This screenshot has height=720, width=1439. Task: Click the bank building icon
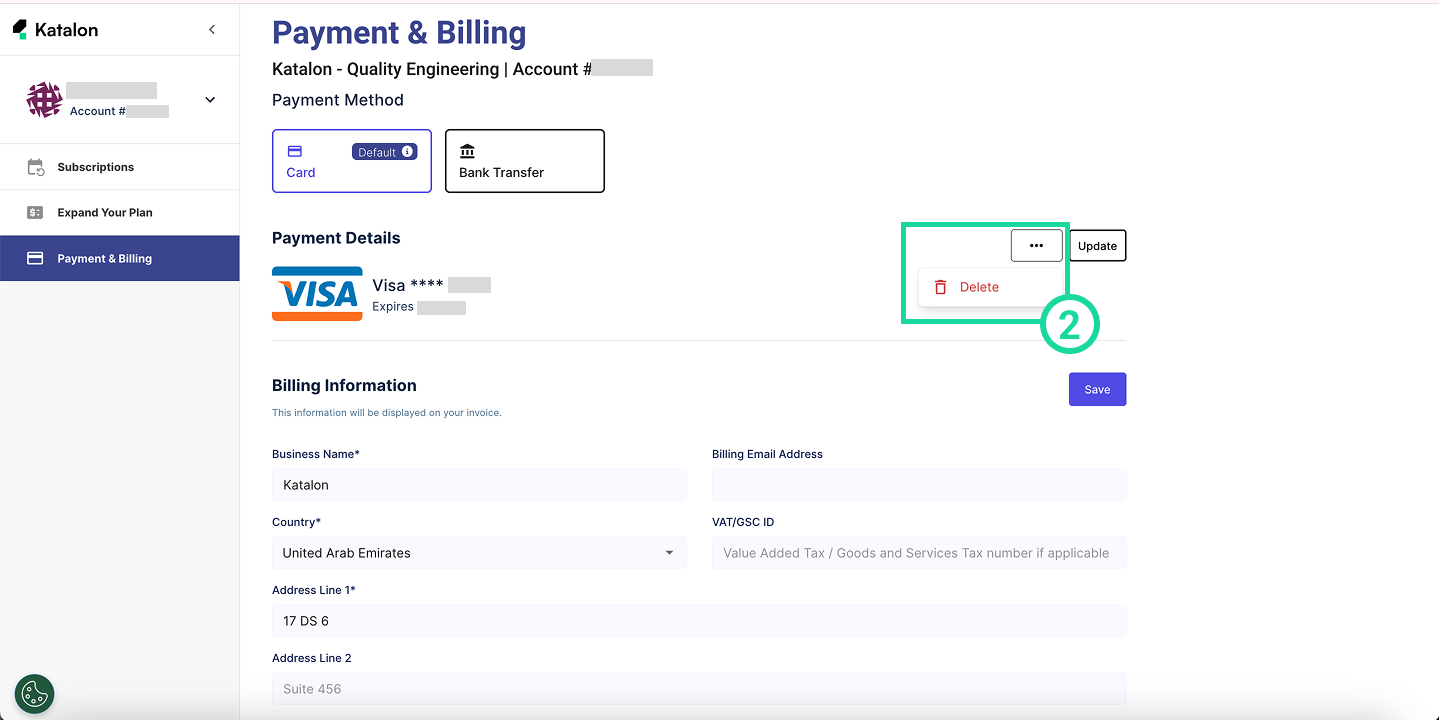pos(467,151)
